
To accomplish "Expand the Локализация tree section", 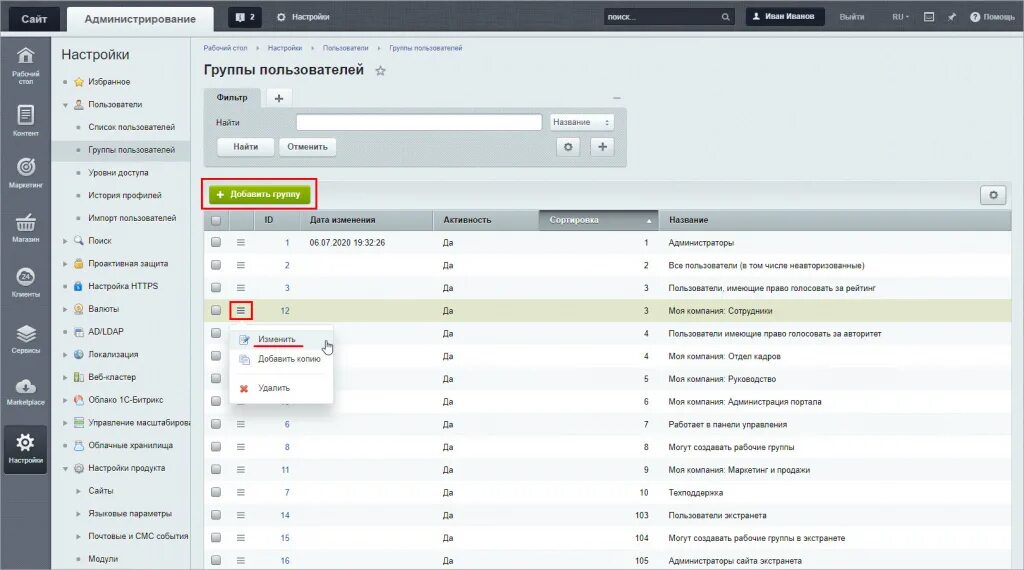I will tap(65, 355).
